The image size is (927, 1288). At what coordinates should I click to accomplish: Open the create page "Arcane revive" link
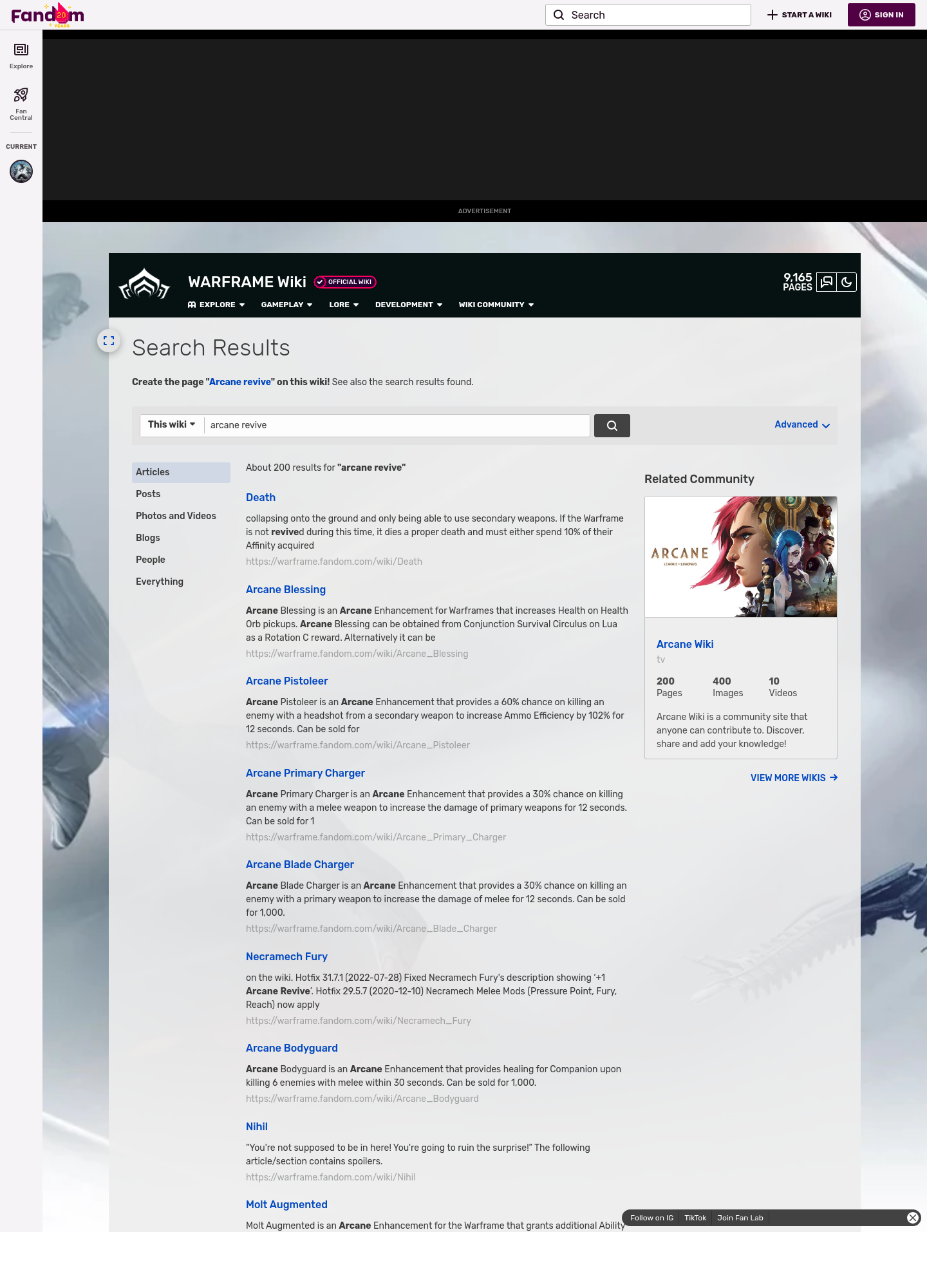(x=240, y=382)
